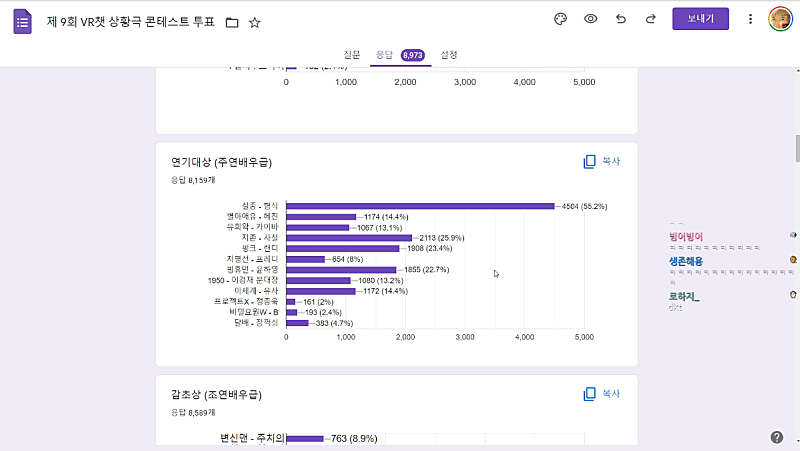Image resolution: width=800 pixels, height=451 pixels.
Task: Click the 실종 - 정식 bar in chart
Action: (x=420, y=206)
